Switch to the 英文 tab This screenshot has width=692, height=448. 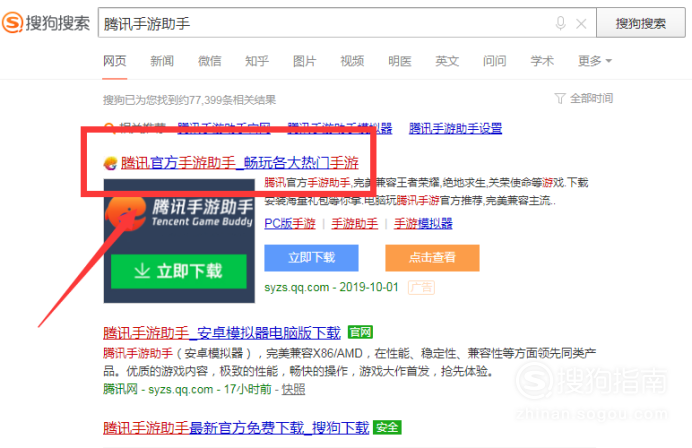pyautogui.click(x=447, y=60)
